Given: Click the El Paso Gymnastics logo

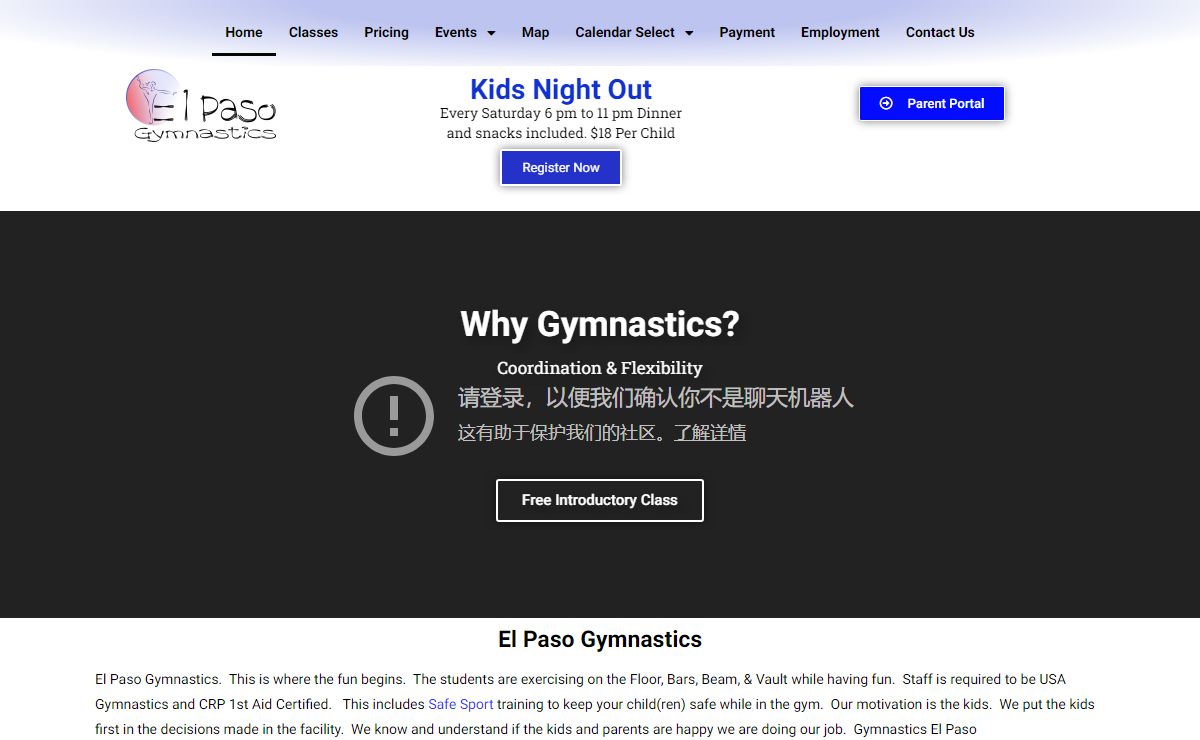Looking at the screenshot, I should 201,106.
